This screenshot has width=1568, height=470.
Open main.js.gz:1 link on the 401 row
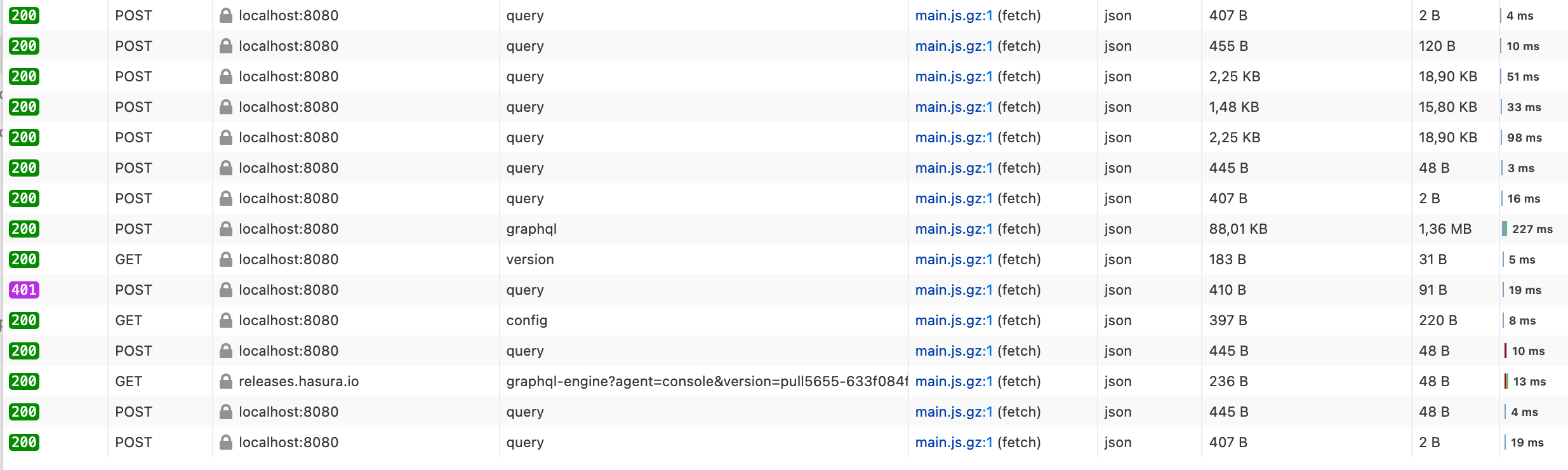pos(953,290)
